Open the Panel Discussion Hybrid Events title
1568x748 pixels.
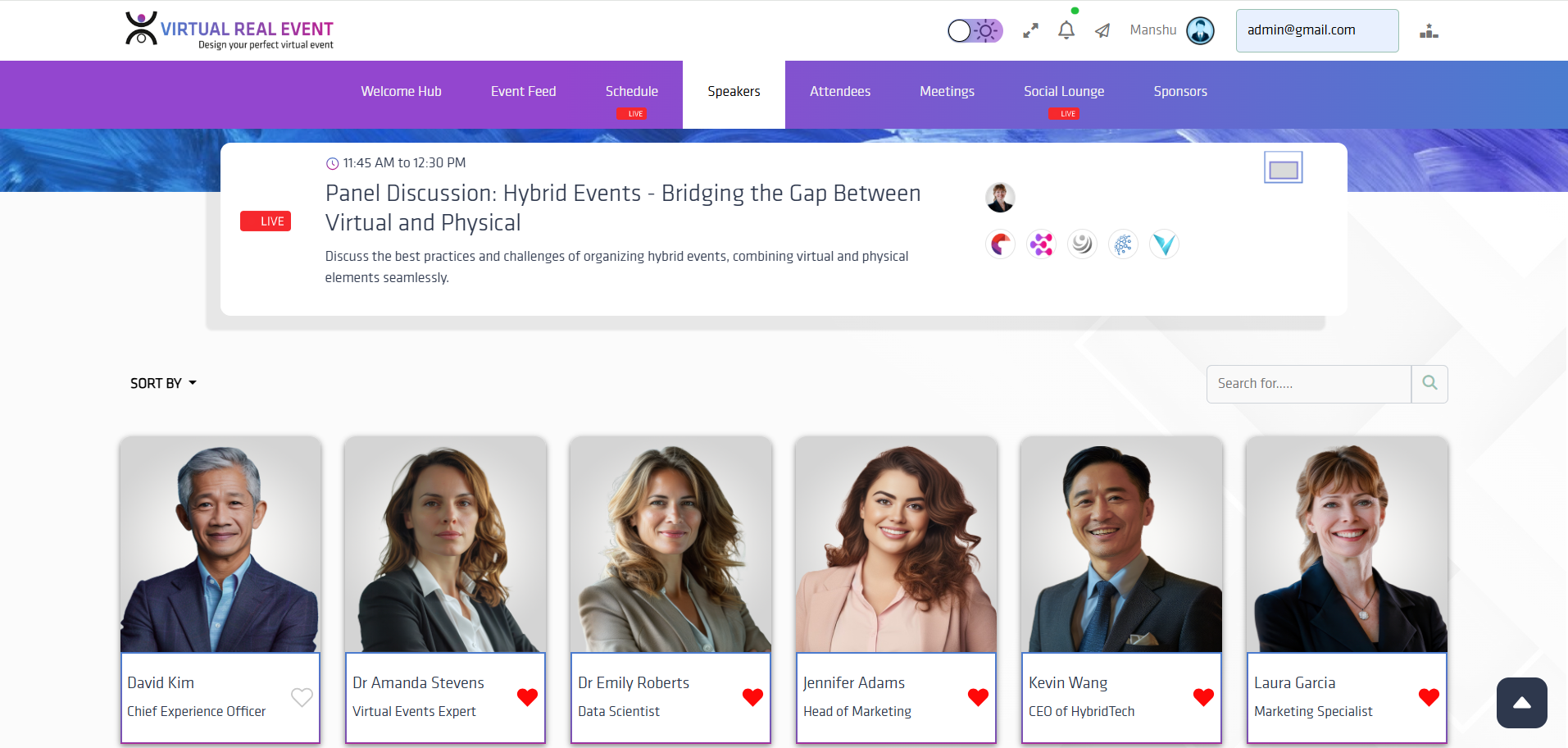pos(623,208)
